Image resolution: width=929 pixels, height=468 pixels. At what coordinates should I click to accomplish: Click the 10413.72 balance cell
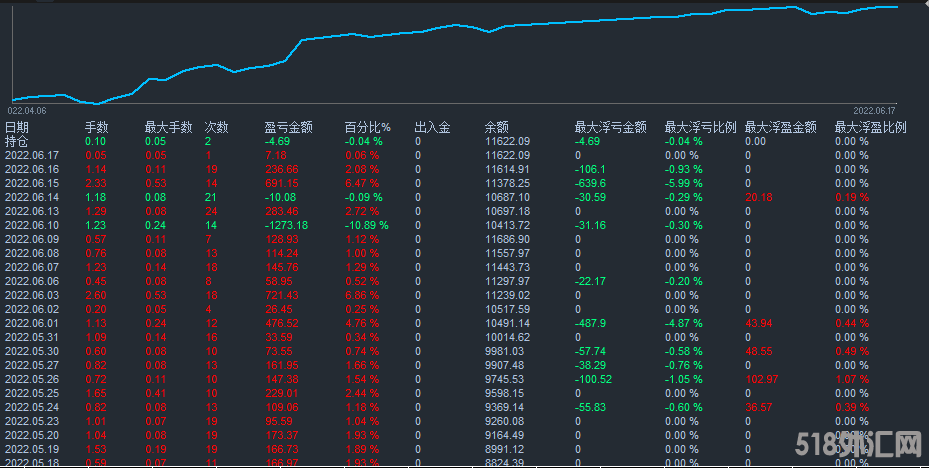507,225
